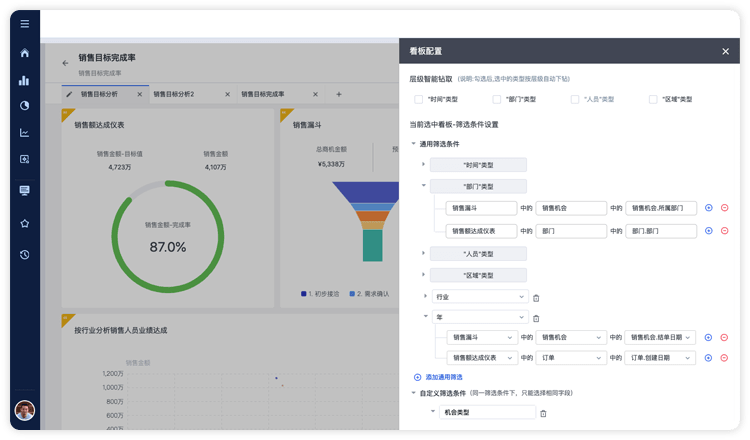Open the hamburger menu in sidebar
The width and height of the screenshot is (750, 440).
pos(25,23)
